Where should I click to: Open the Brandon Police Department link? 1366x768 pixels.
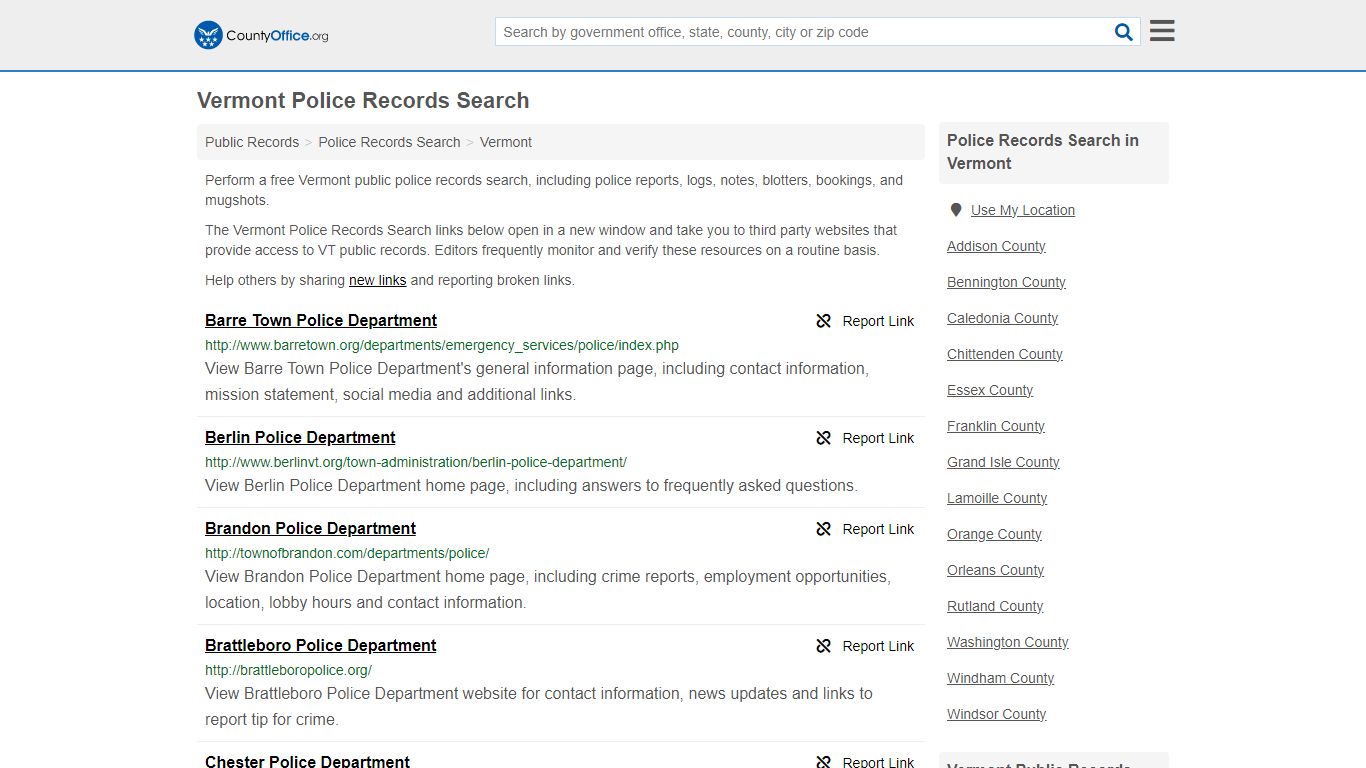tap(310, 528)
